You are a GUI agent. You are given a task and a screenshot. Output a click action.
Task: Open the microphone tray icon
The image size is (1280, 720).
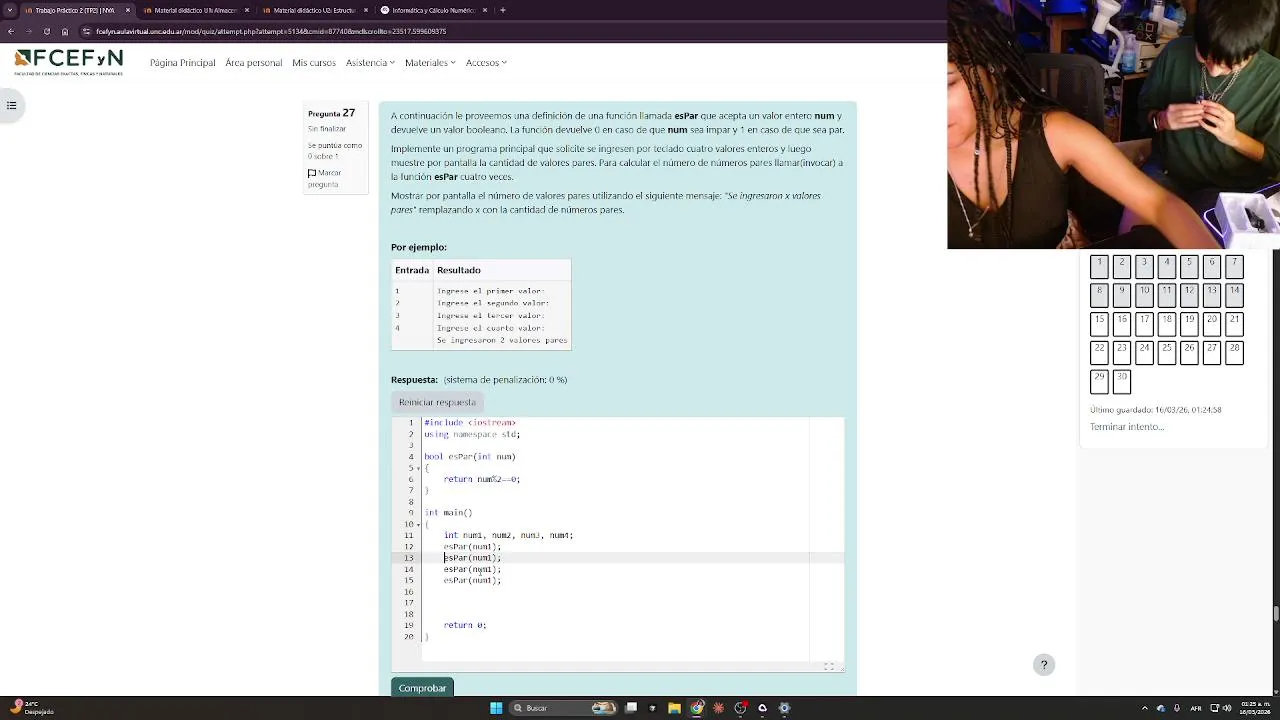1177,708
